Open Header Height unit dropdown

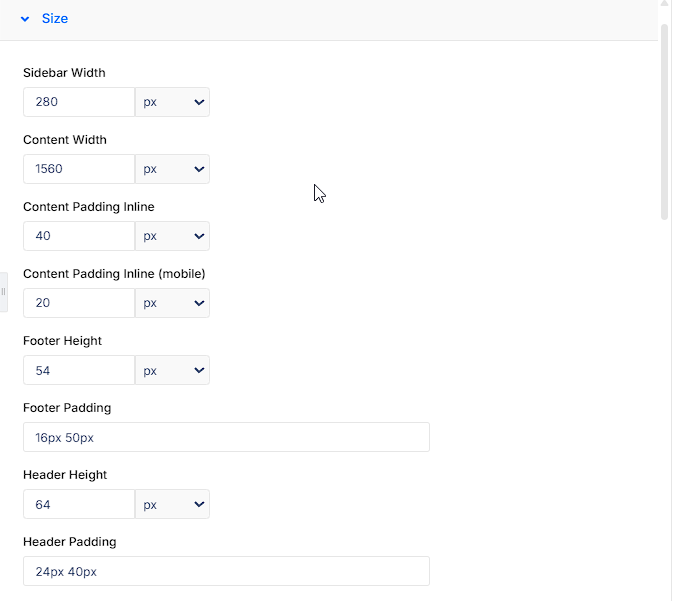click(x=172, y=504)
